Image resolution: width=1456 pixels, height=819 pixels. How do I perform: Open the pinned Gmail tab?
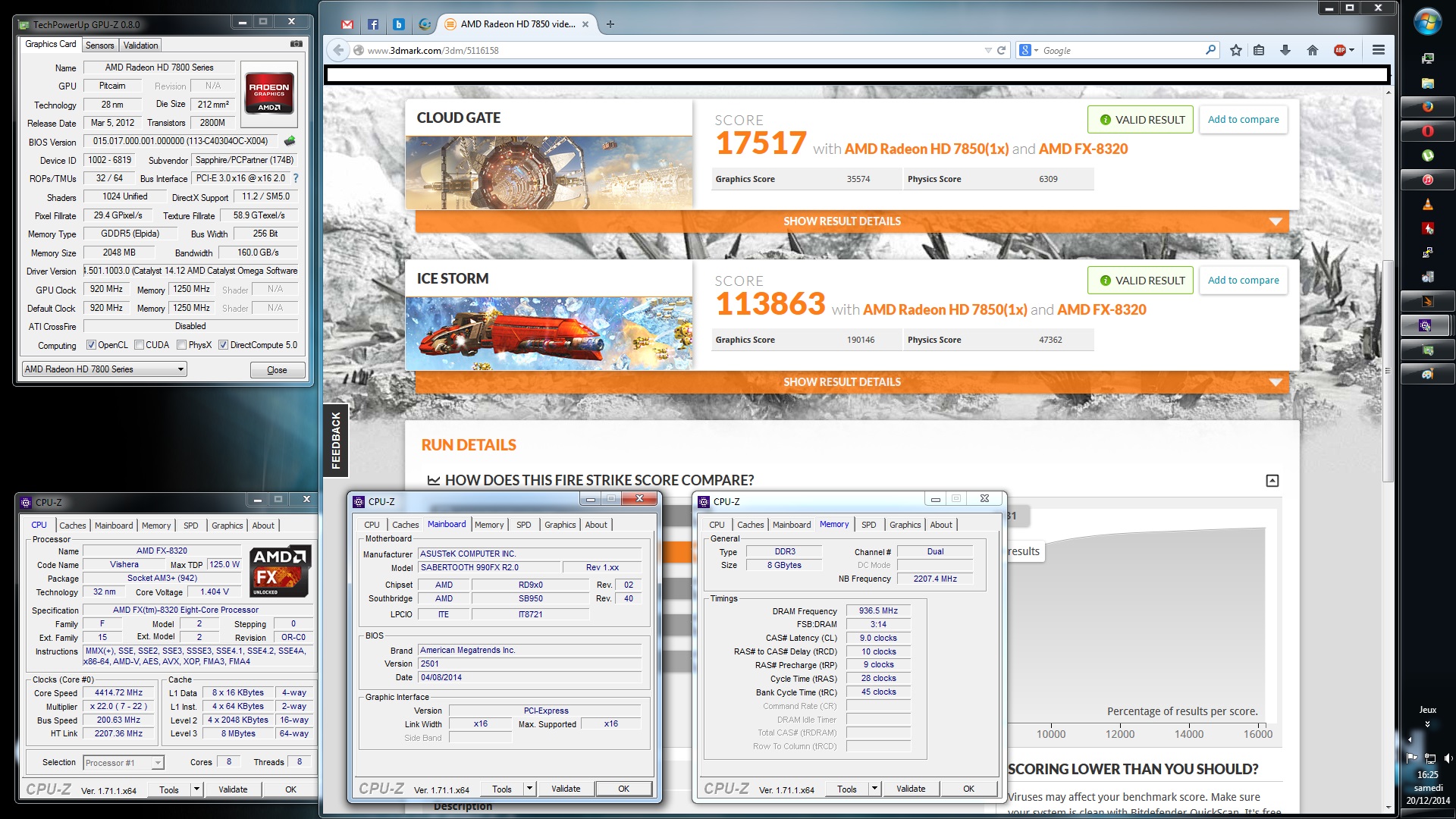click(347, 24)
